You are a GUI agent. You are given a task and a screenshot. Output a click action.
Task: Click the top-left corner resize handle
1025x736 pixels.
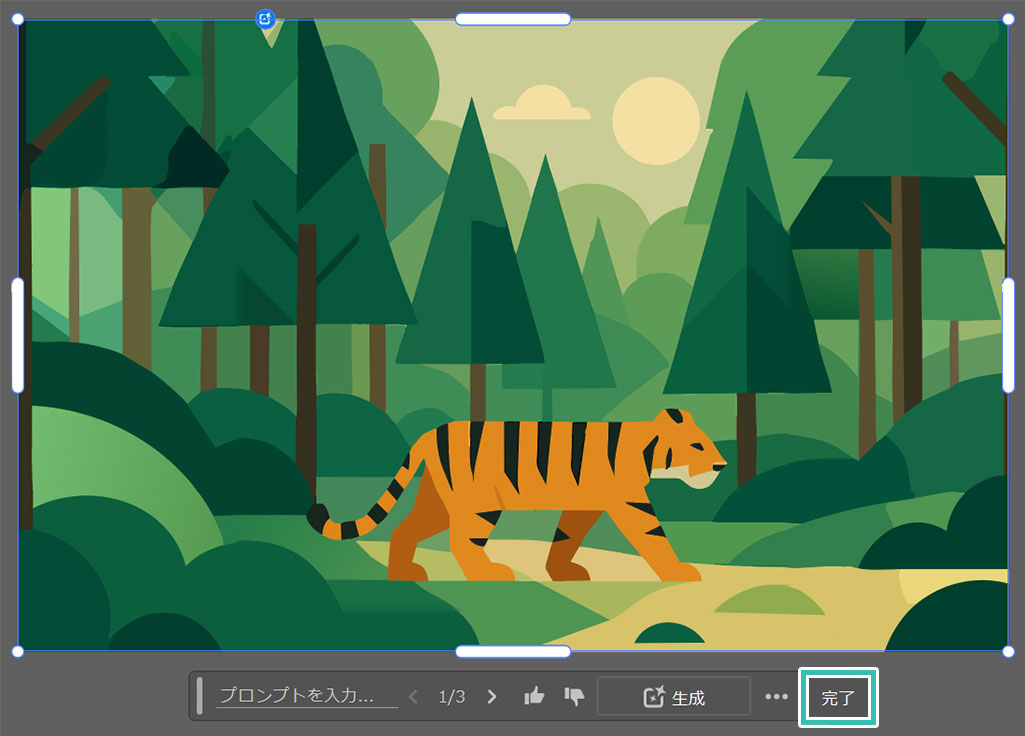pos(18,19)
